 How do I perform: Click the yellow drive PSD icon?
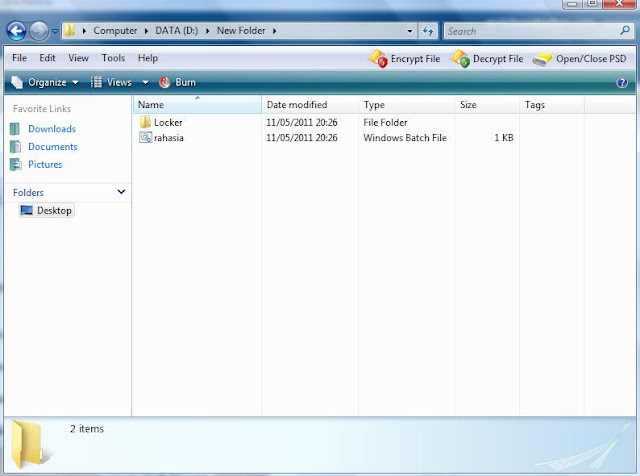(542, 60)
